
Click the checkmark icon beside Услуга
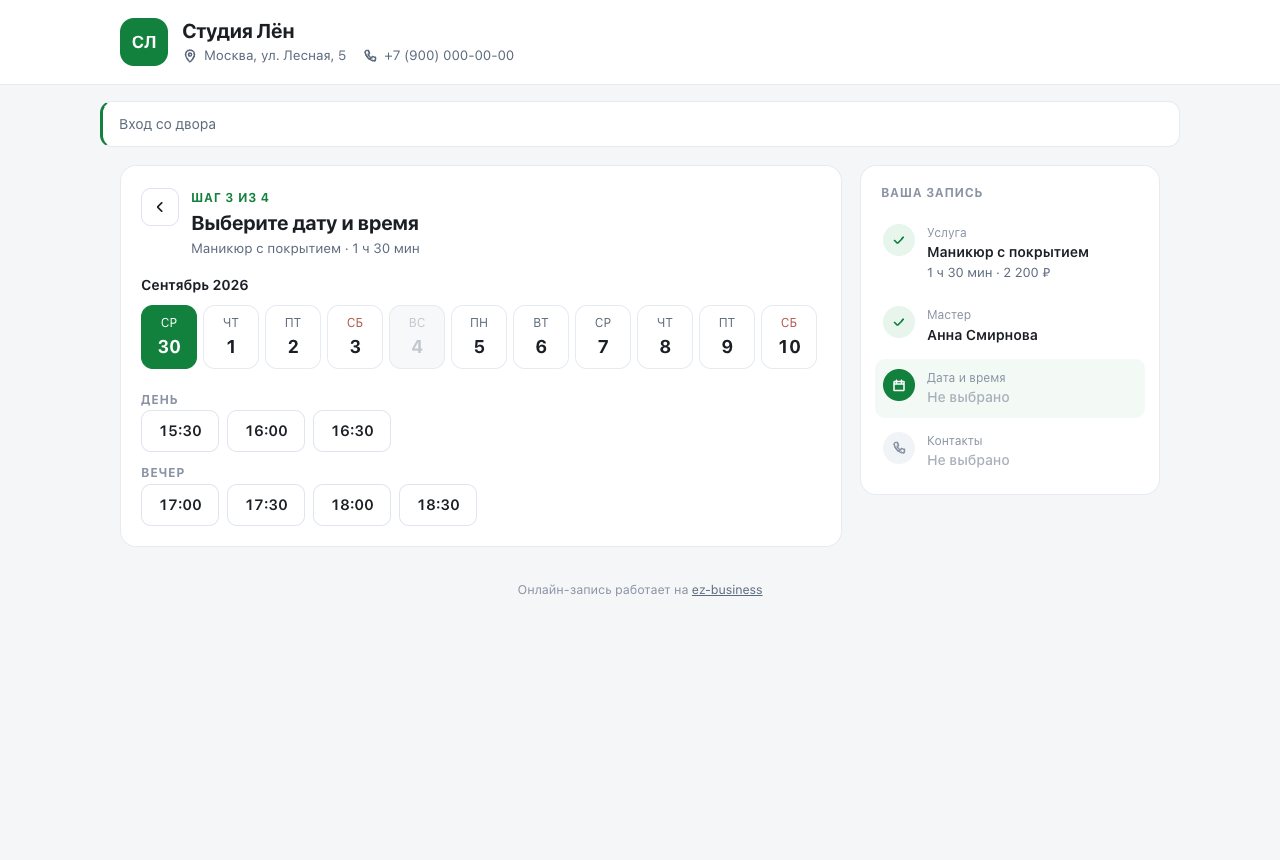(899, 240)
